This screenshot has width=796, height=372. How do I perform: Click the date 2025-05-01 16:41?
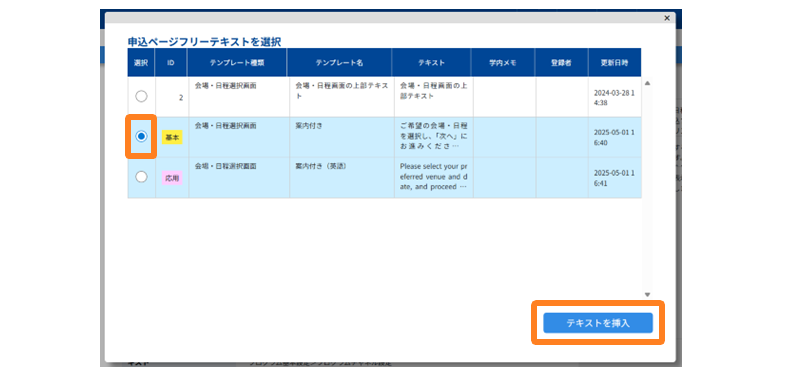[x=614, y=177]
